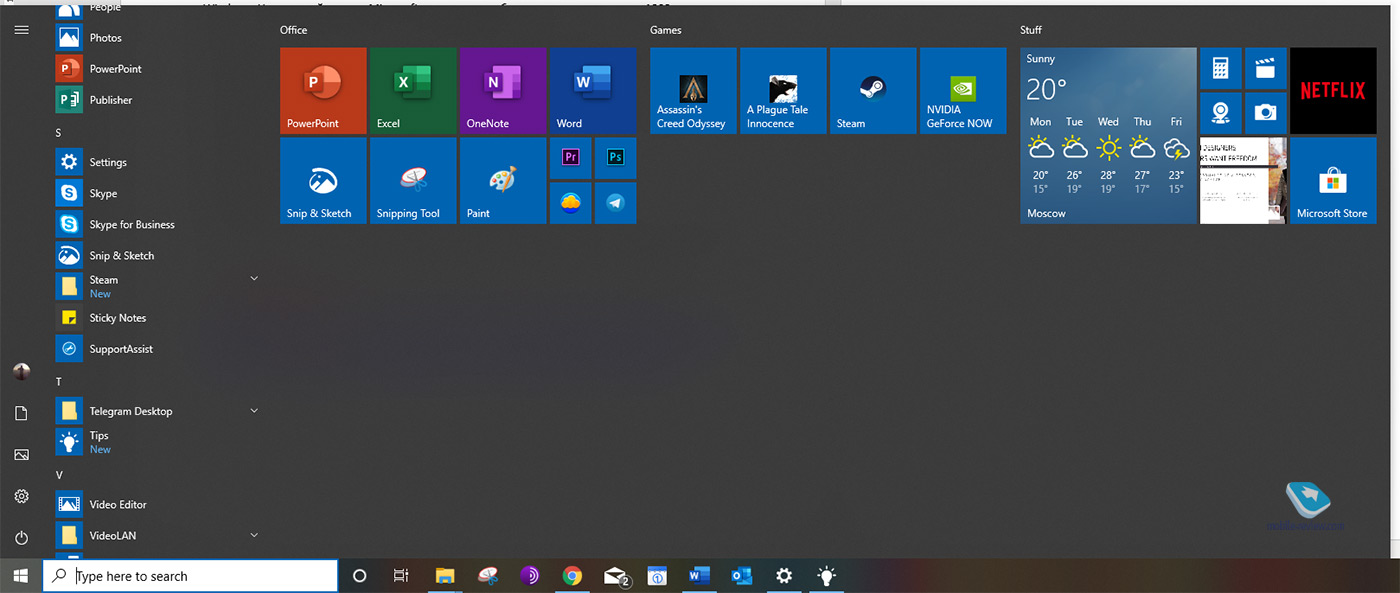Launch the Photoshop small tile
The width and height of the screenshot is (1400, 593).
[616, 158]
